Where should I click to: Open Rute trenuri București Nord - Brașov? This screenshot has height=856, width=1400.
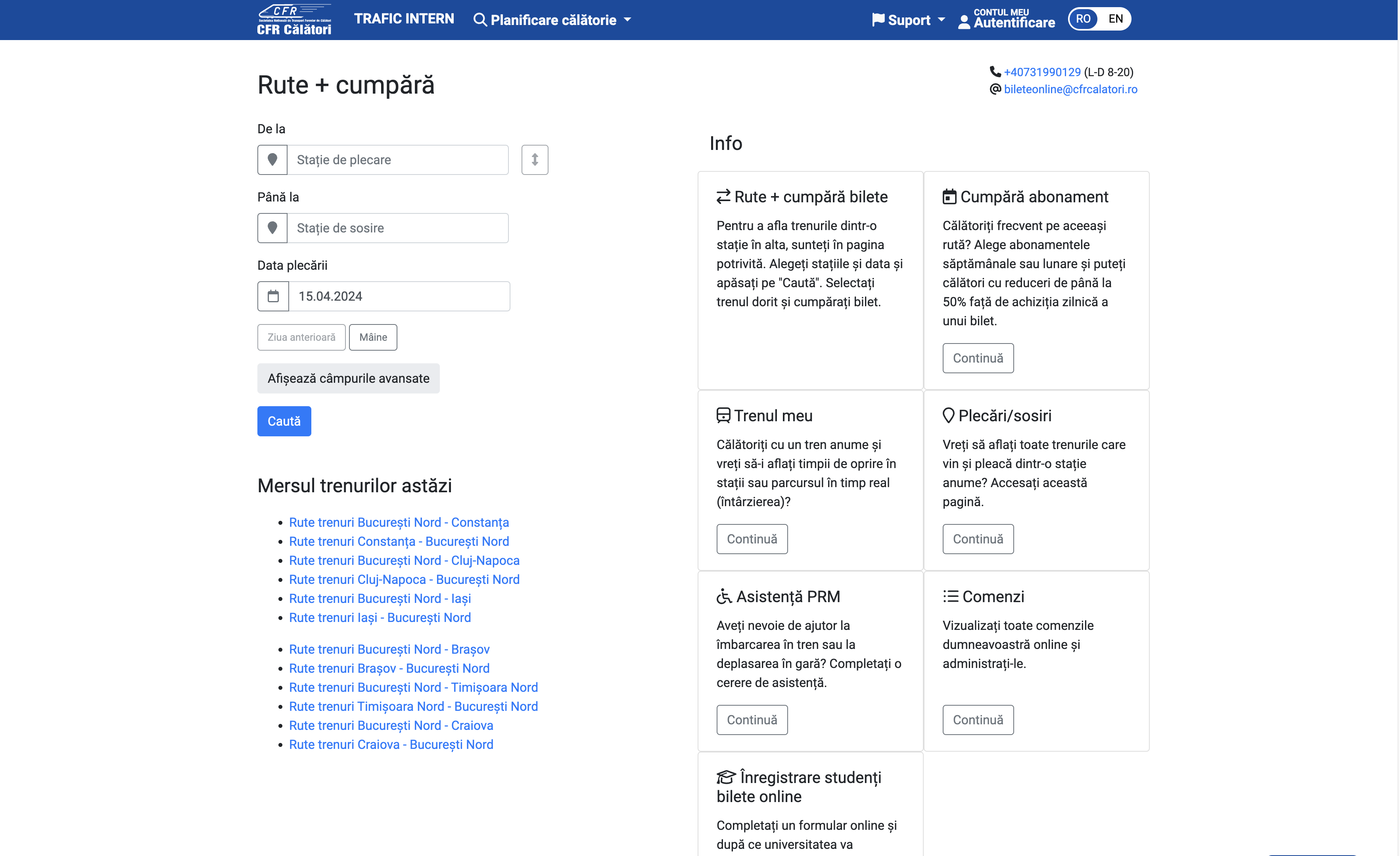click(389, 649)
